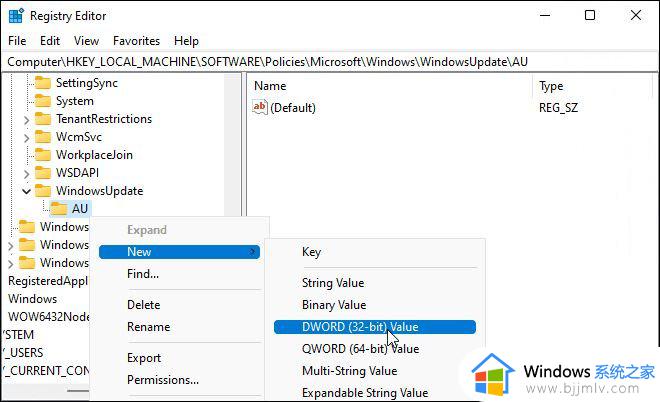Select the WorkplaceJoin key label
This screenshot has width=660, height=402.
point(94,155)
